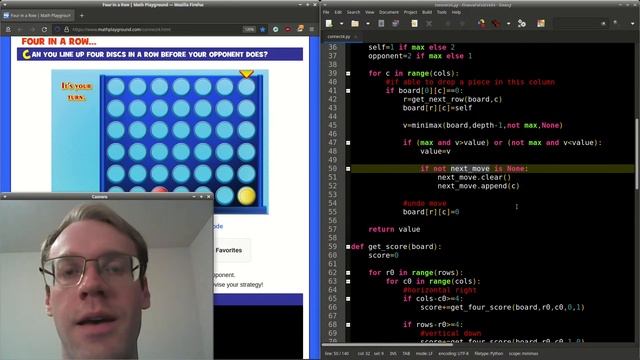Click the green circular extension icon in Firefox
The image size is (640, 360).
click(x=276, y=29)
